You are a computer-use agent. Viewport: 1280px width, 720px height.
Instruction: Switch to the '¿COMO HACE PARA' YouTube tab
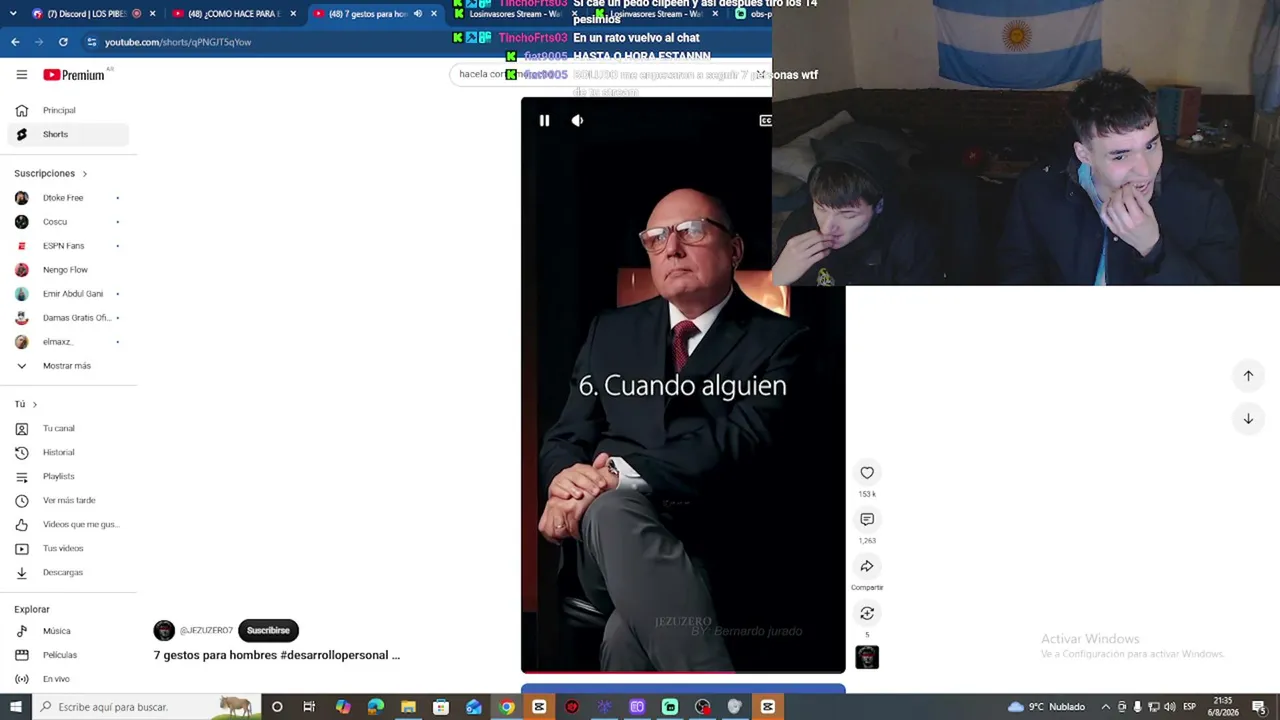click(233, 14)
